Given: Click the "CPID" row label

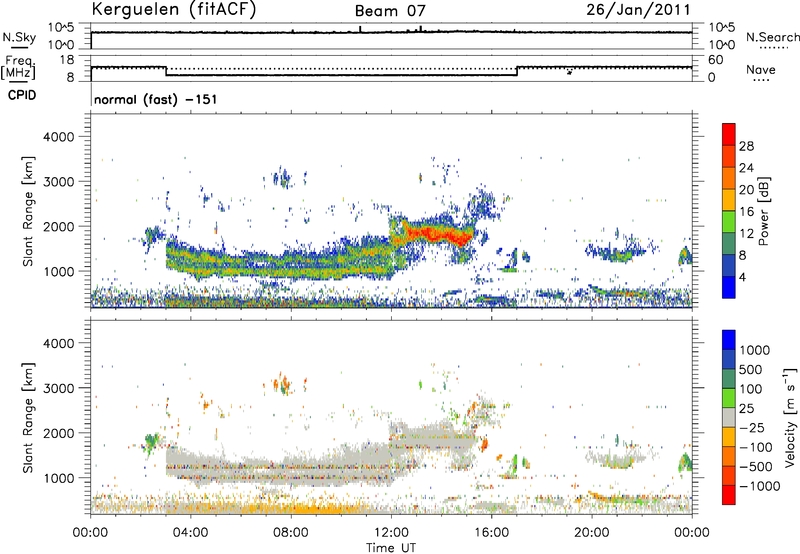Looking at the screenshot, I should click(x=22, y=95).
